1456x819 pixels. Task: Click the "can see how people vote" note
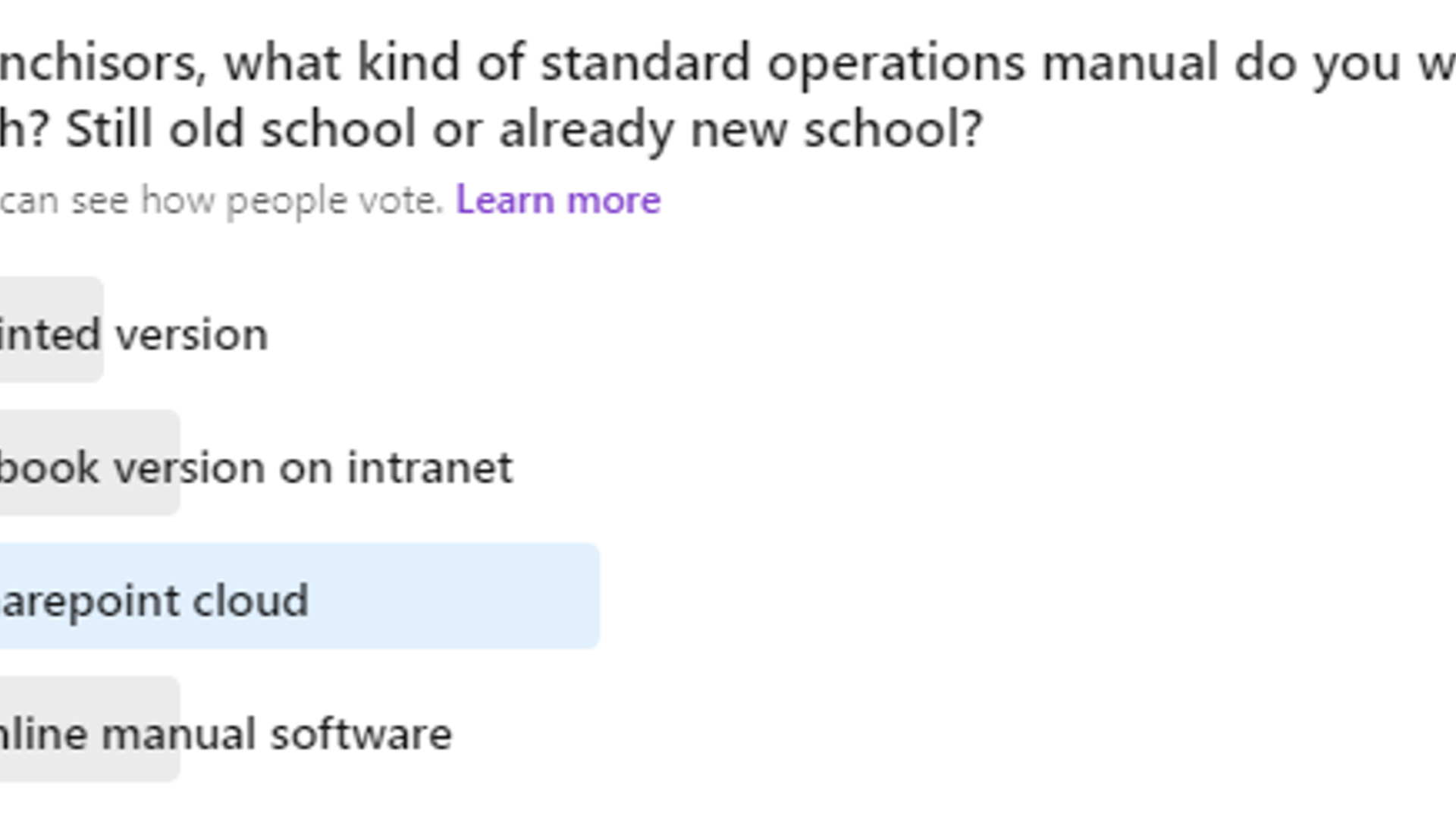[220, 201]
